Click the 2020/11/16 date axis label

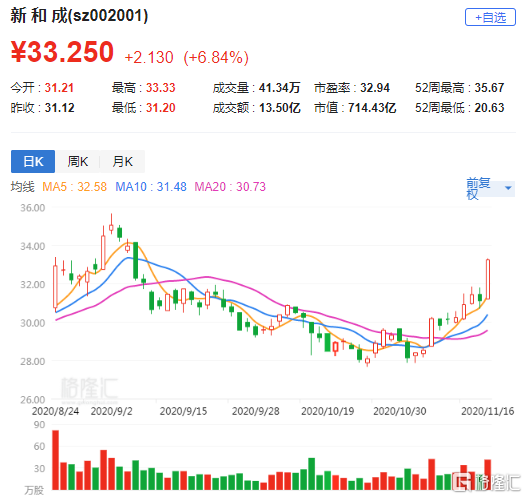[488, 411]
